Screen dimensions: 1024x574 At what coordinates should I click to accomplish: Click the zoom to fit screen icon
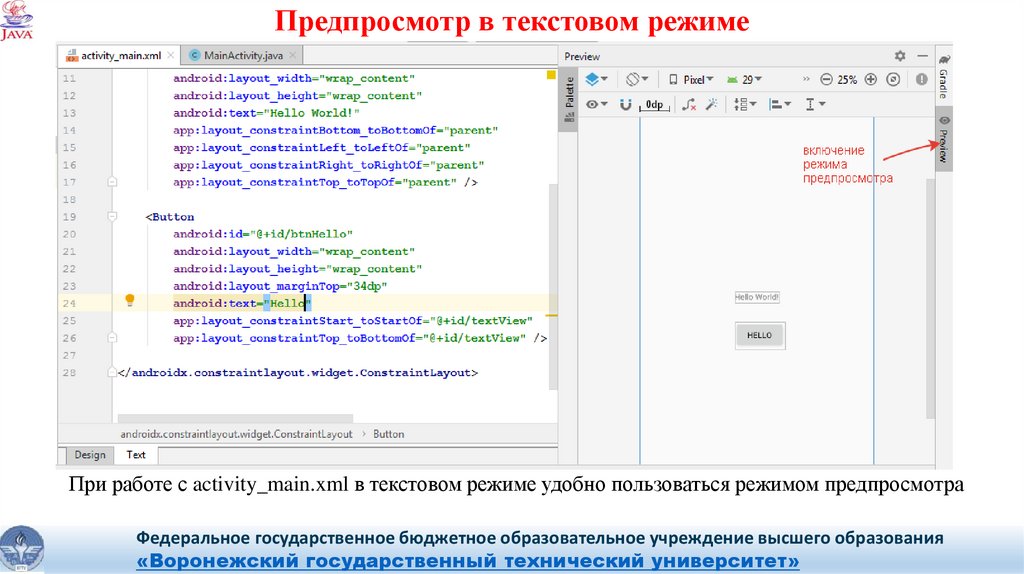pyautogui.click(x=893, y=79)
